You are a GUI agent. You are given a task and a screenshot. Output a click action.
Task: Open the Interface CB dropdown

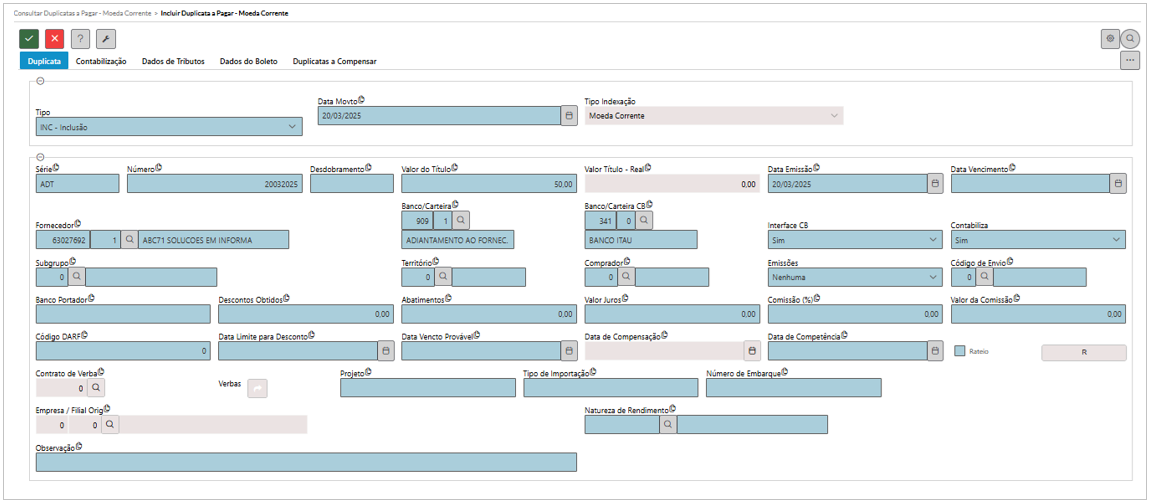(x=854, y=240)
